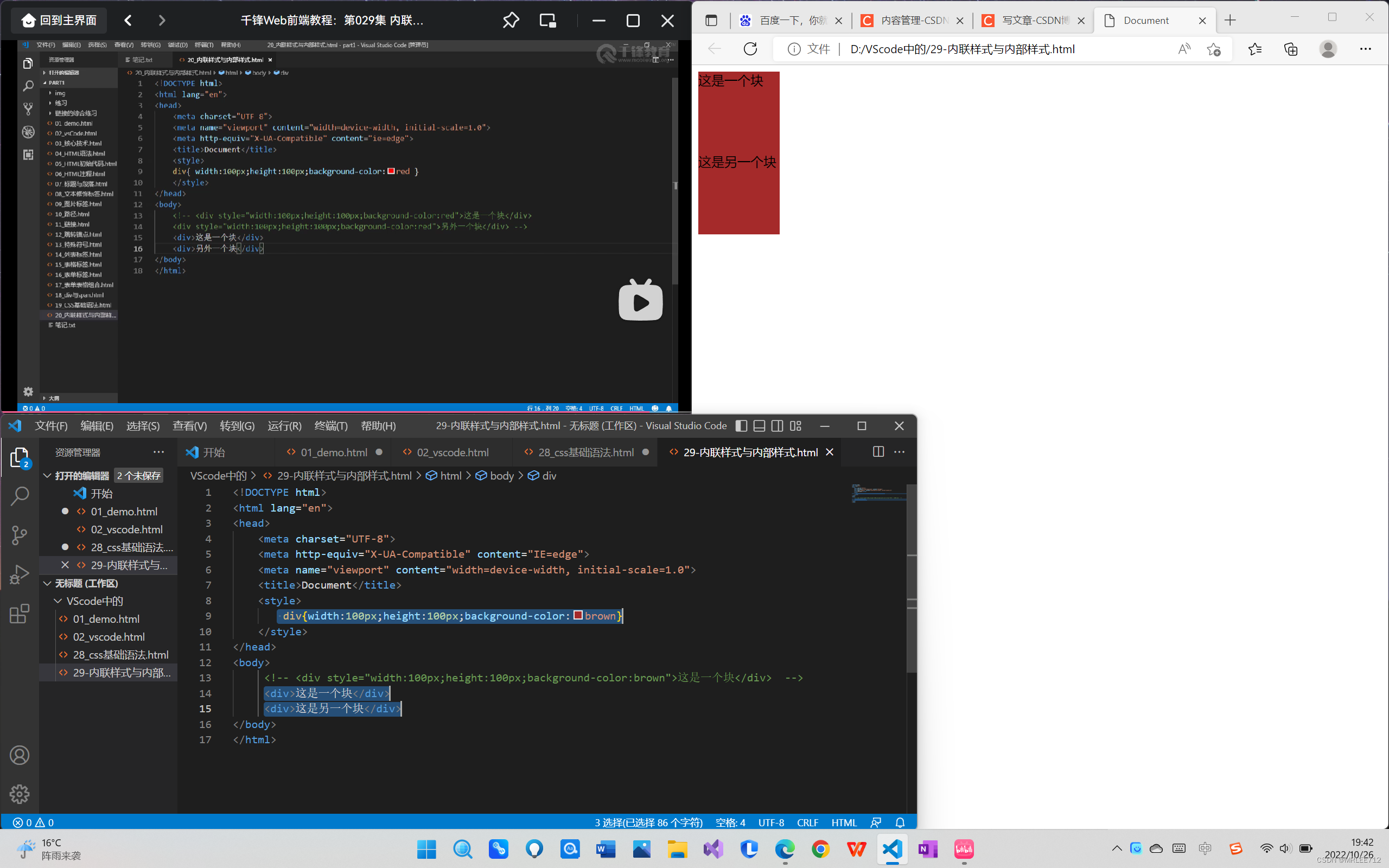Open browser profile avatar
This screenshot has height=868, width=1389.
tap(1328, 49)
